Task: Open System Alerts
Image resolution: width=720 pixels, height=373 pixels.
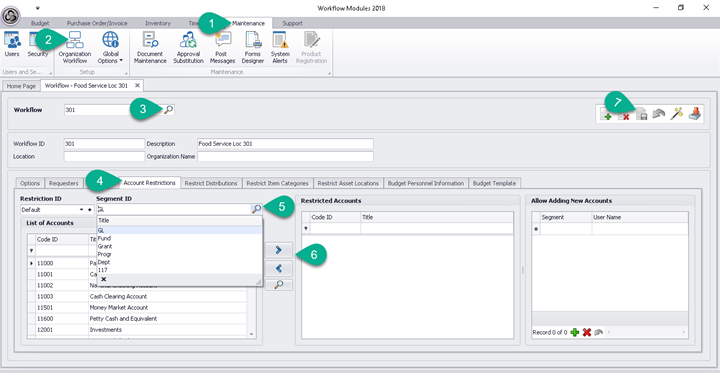Action: pyautogui.click(x=280, y=47)
